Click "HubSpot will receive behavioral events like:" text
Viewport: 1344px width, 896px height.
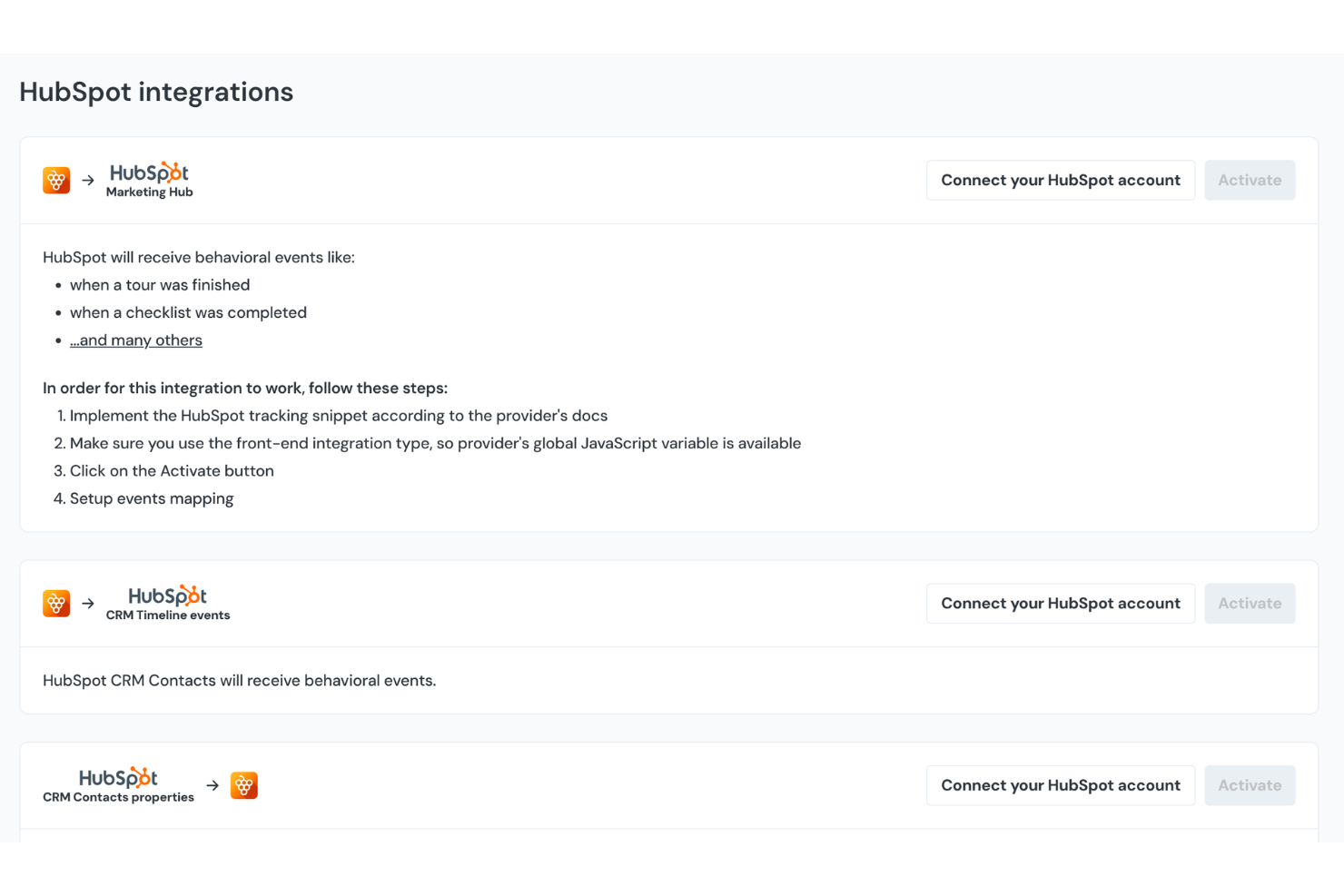[x=199, y=258]
